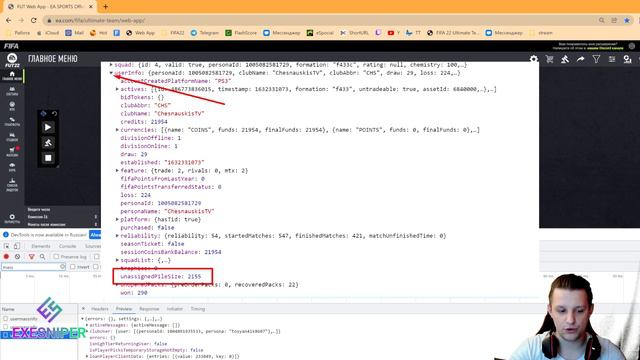Open the iCloud bookmark

point(48,33)
